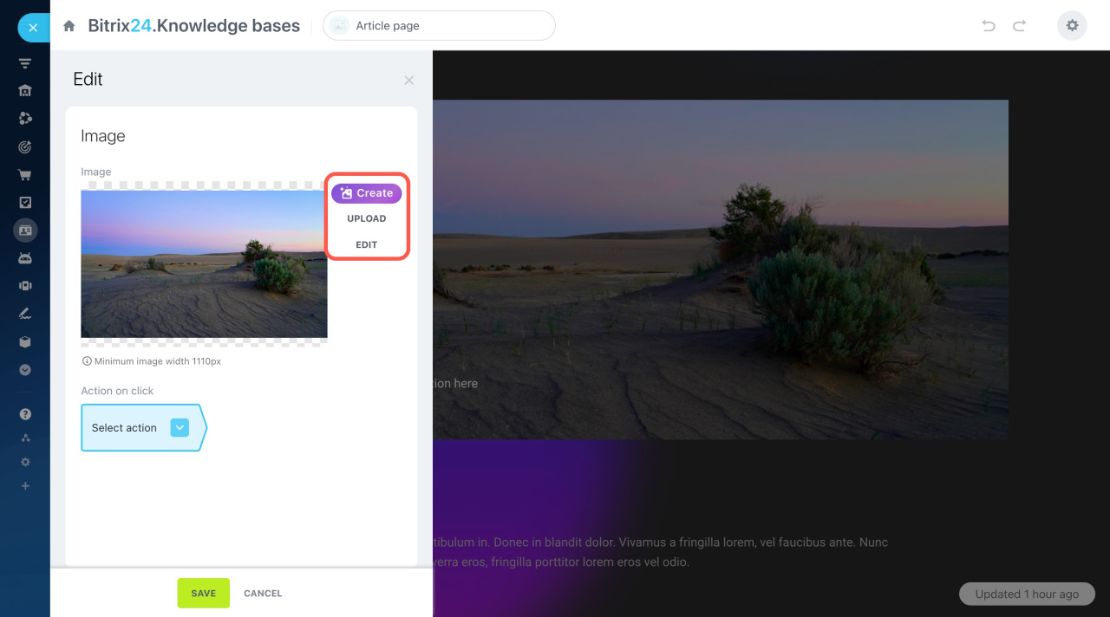Viewport: 1110px width, 617px height.
Task: Close the Bitrix24 slider with the blue X
Action: 33,28
